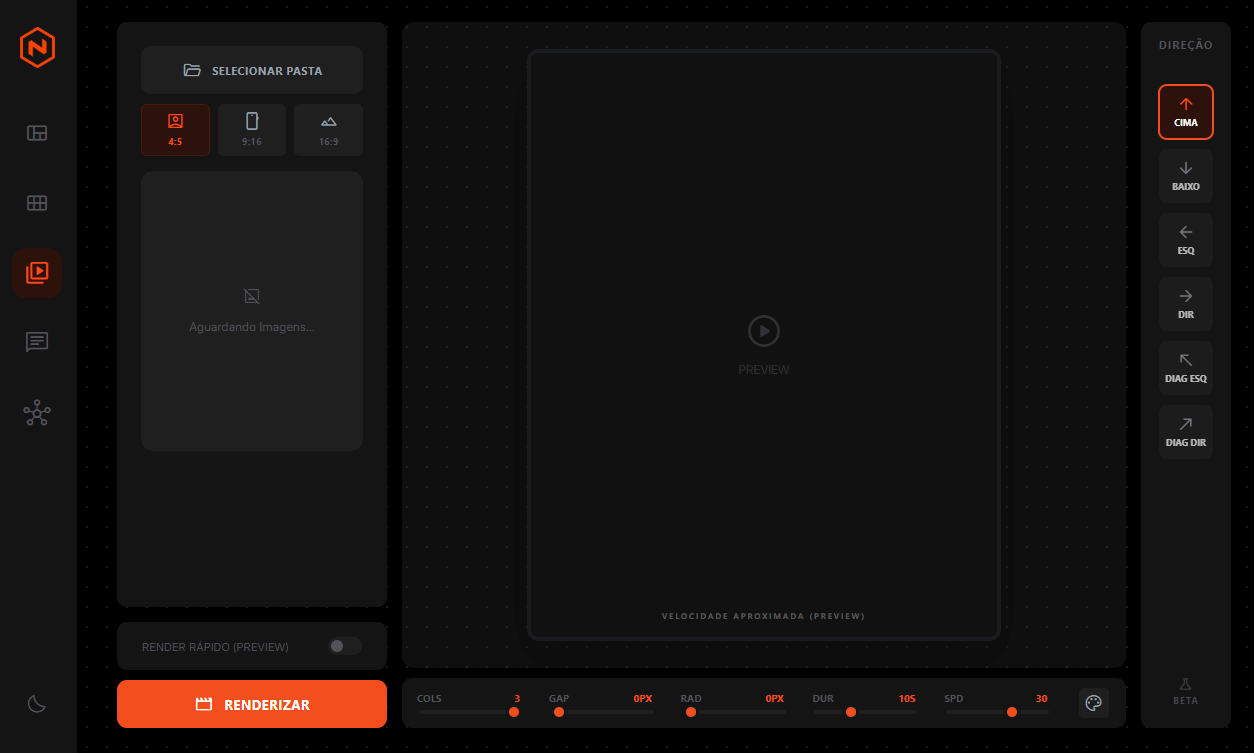Adjust the GAP slider
The height and width of the screenshot is (753, 1254).
(601, 712)
